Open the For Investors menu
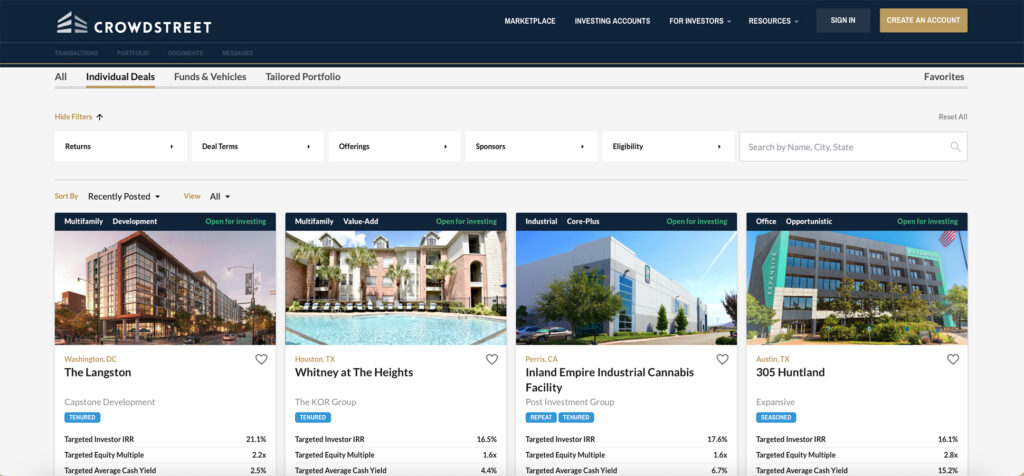Viewport: 1024px width, 476px height. click(x=699, y=21)
